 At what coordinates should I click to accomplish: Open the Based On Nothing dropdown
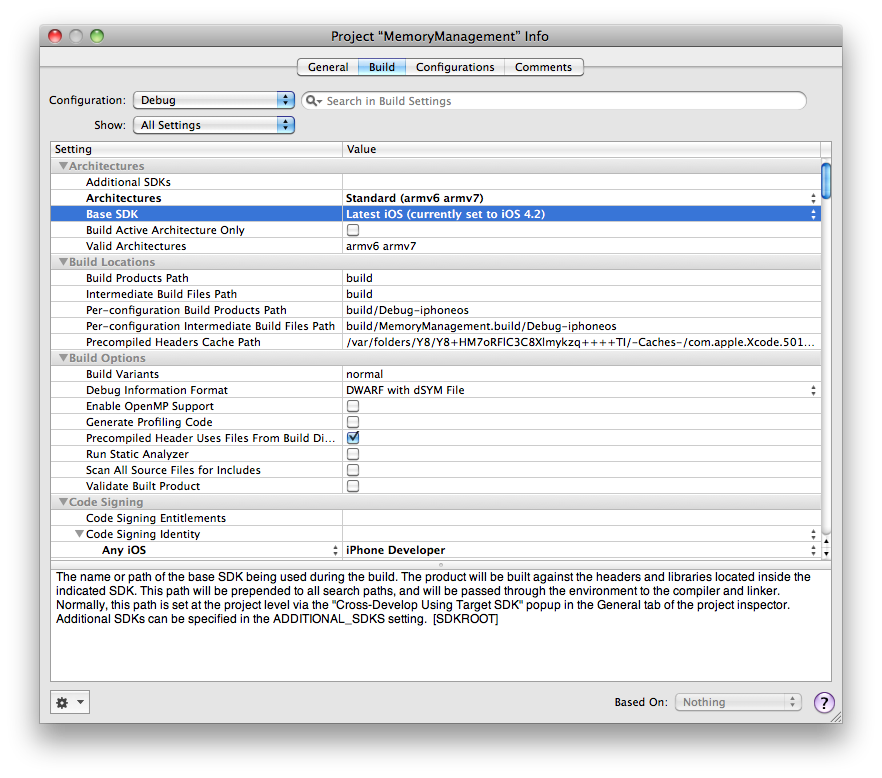(738, 702)
